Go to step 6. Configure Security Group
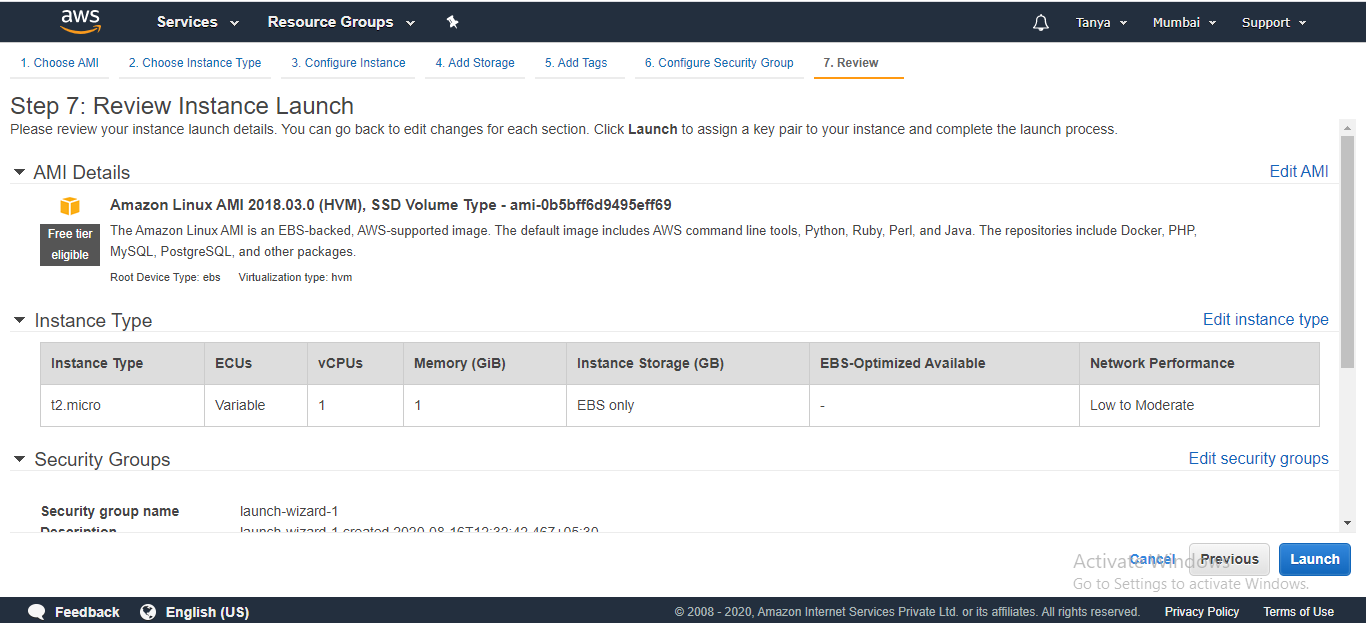Viewport: 1366px width, 623px height. [719, 62]
